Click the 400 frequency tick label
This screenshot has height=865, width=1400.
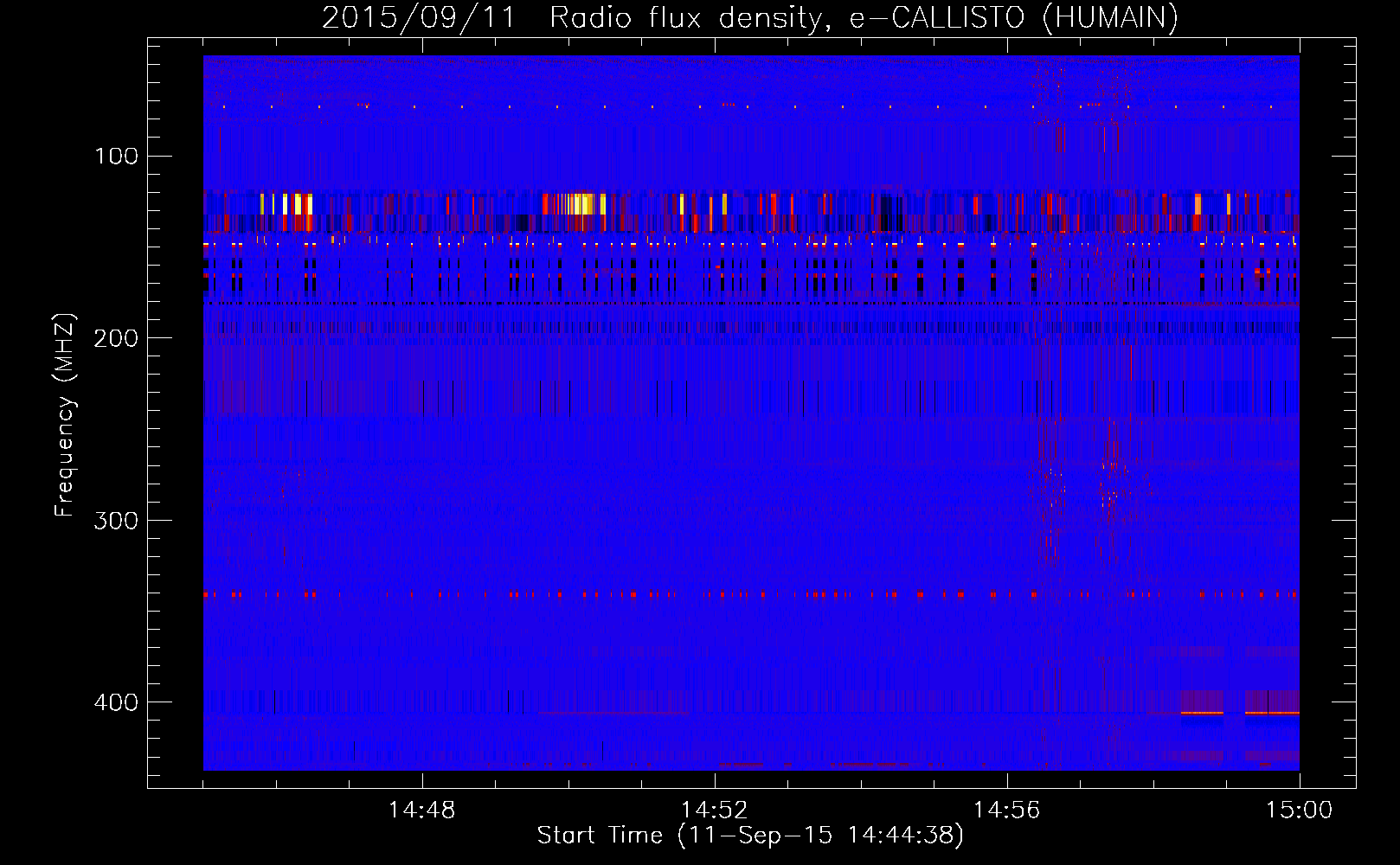click(x=117, y=702)
